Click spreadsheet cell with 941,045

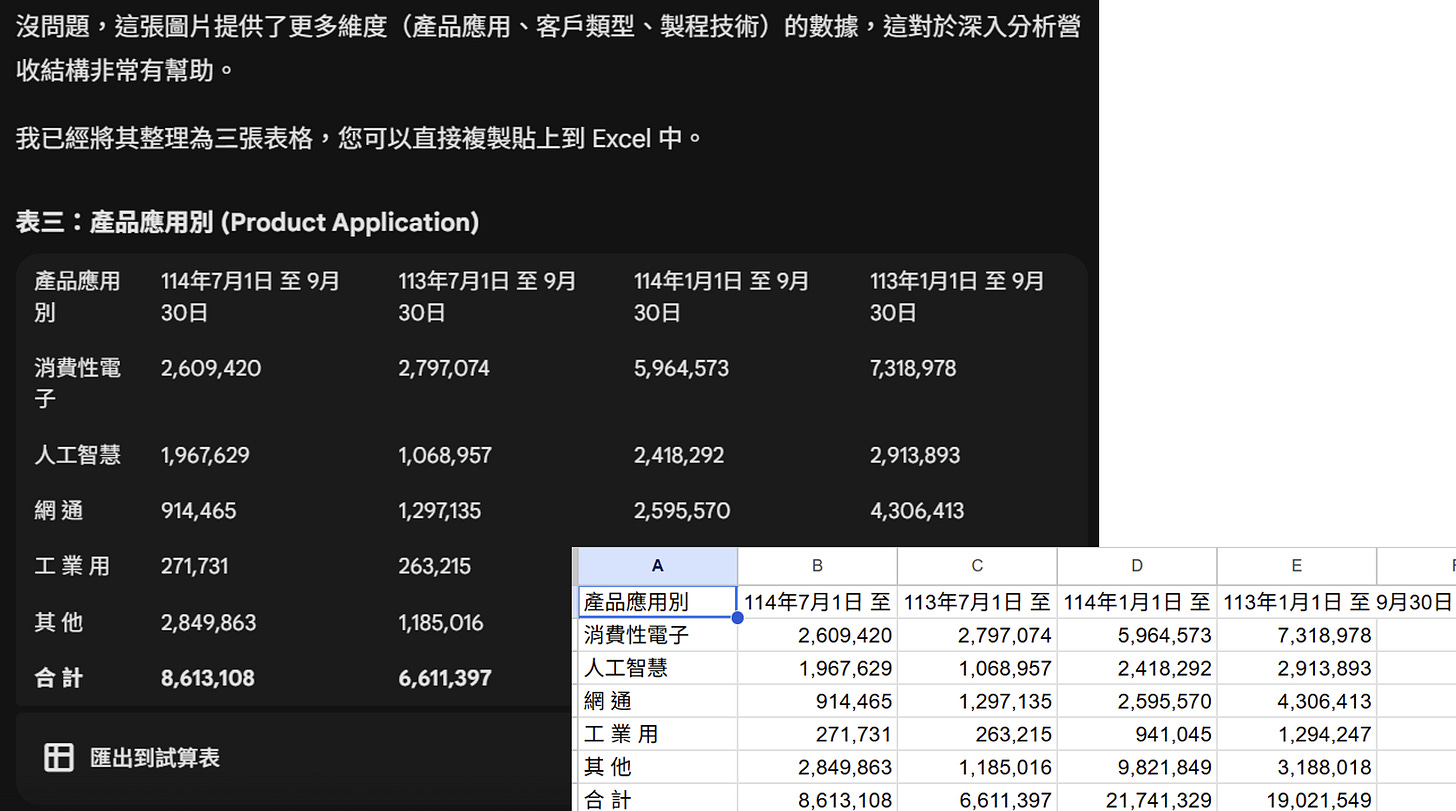click(1137, 734)
